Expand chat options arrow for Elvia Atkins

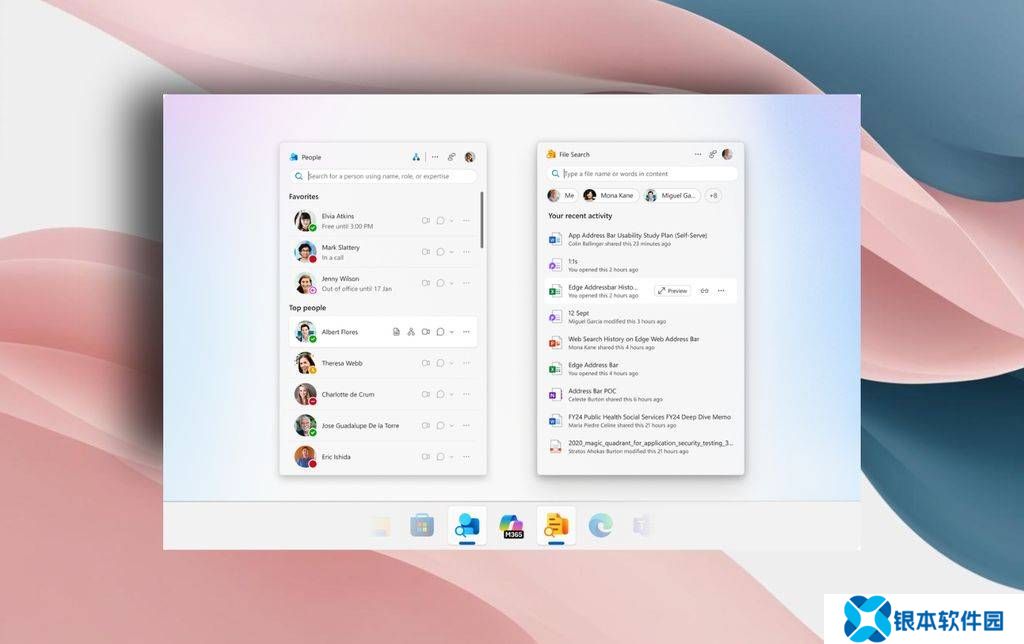pyautogui.click(x=451, y=221)
